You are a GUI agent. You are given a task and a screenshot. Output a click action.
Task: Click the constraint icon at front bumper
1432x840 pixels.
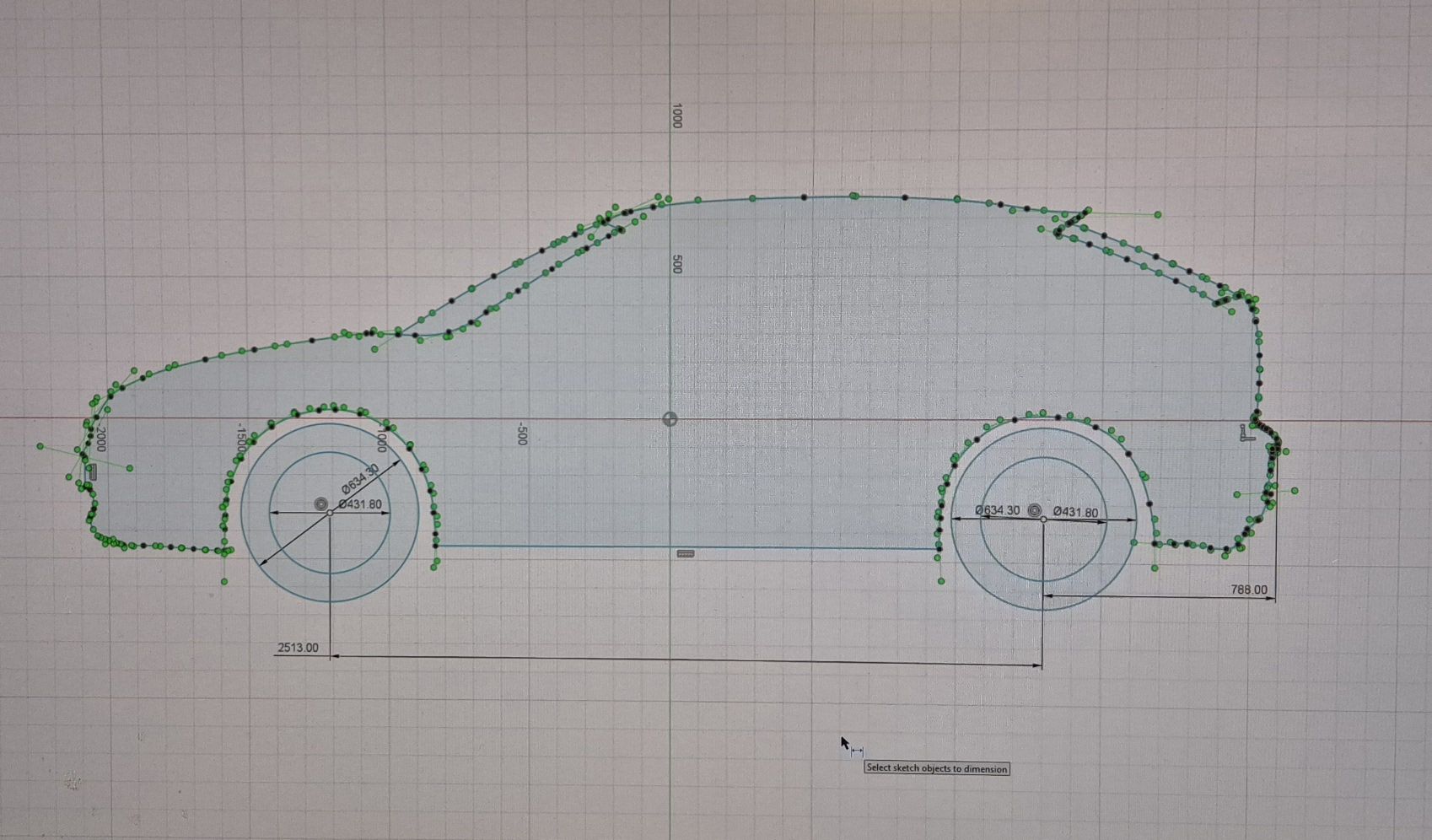coord(94,472)
